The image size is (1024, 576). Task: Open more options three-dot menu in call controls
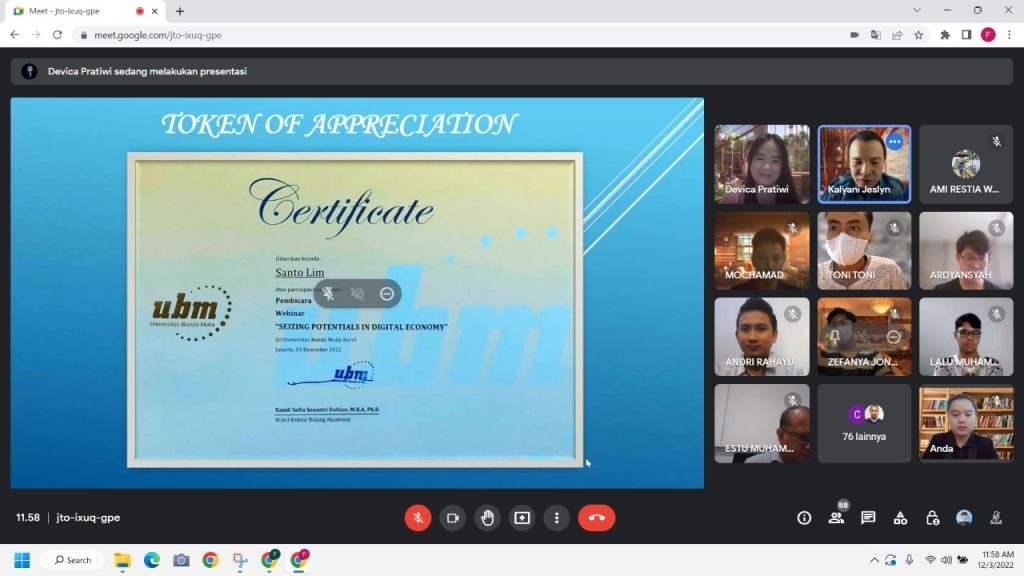(556, 518)
